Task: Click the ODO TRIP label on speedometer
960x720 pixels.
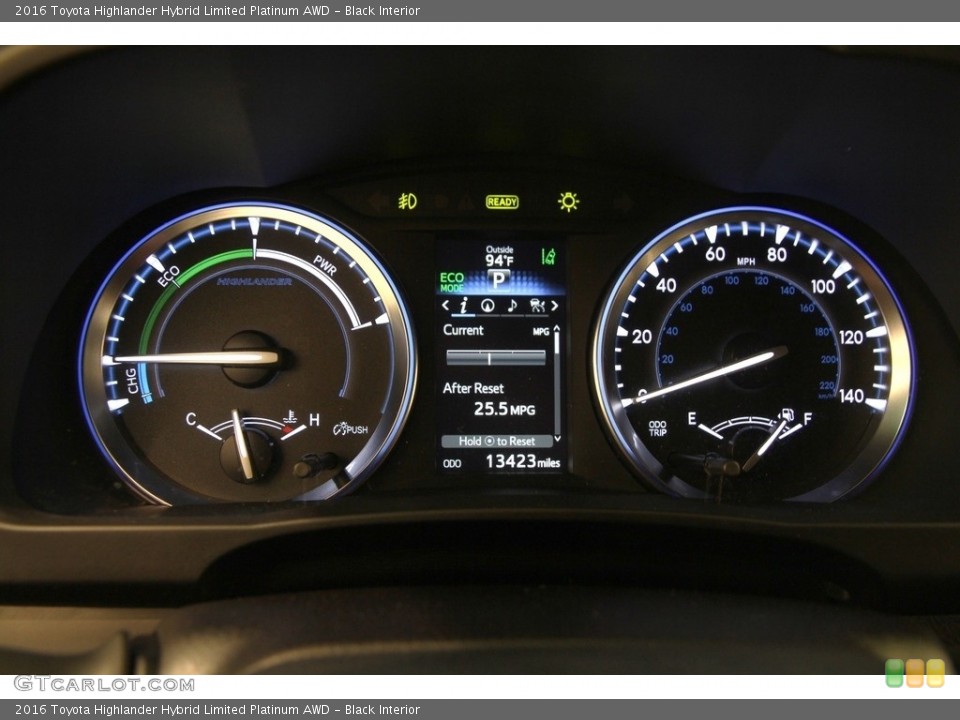Action: point(658,428)
